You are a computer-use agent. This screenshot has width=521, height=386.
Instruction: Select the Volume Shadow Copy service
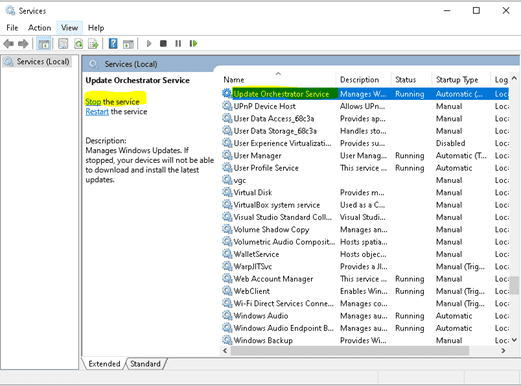point(365,229)
